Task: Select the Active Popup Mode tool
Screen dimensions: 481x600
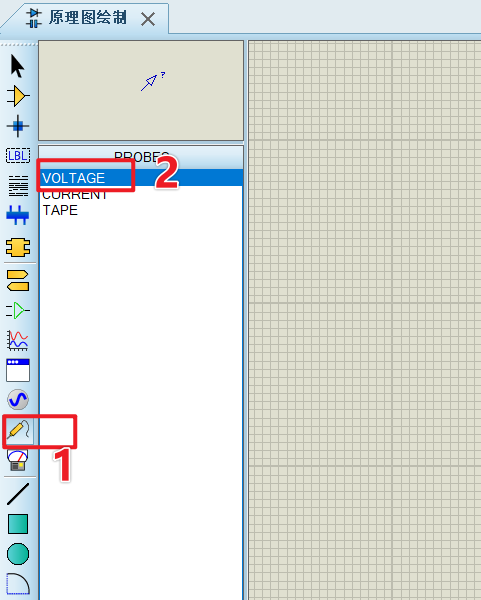Action: [18, 370]
